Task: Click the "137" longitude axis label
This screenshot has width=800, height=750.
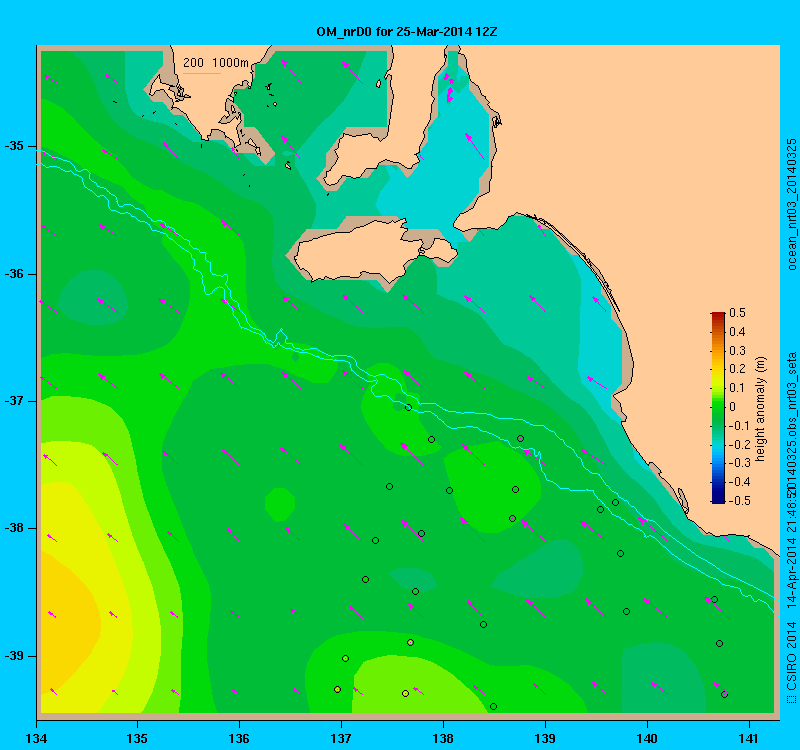Action: click(341, 738)
